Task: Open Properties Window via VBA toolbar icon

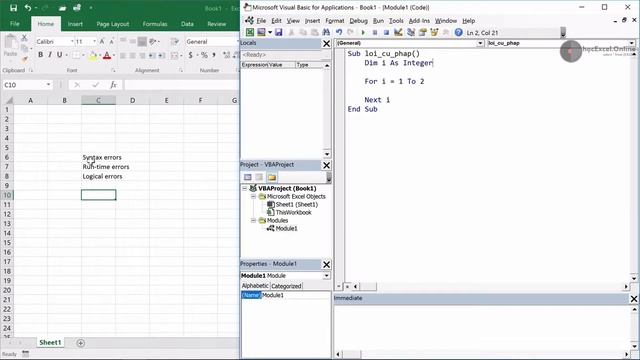Action: (422, 32)
